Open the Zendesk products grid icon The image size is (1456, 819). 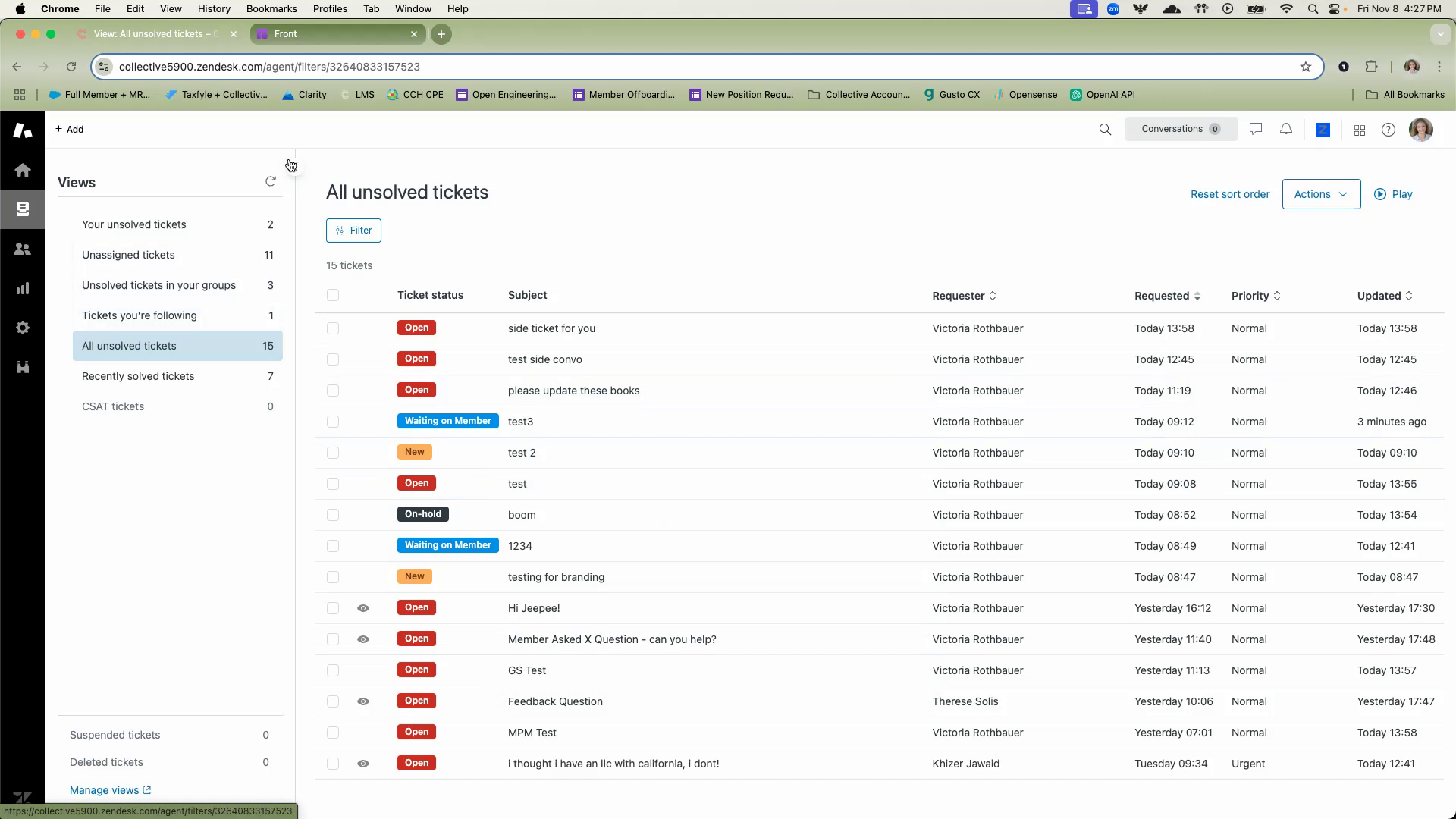tap(1360, 130)
